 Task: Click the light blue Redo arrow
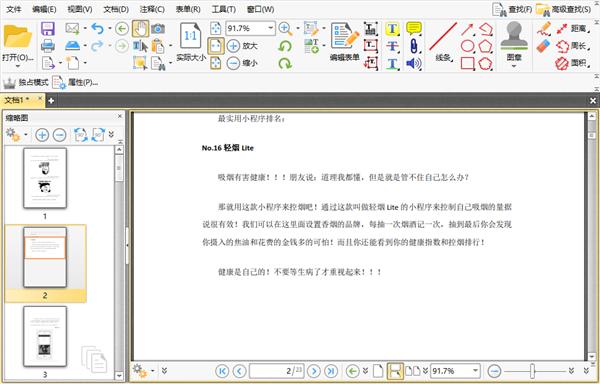click(97, 46)
